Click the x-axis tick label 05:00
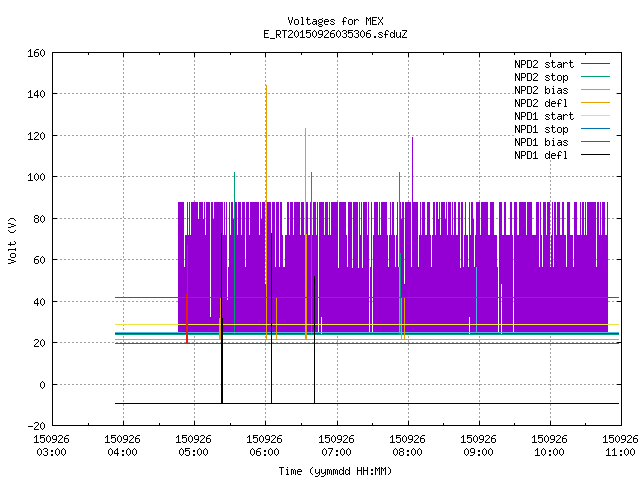Viewport: 640px width, 480px height. click(193, 452)
